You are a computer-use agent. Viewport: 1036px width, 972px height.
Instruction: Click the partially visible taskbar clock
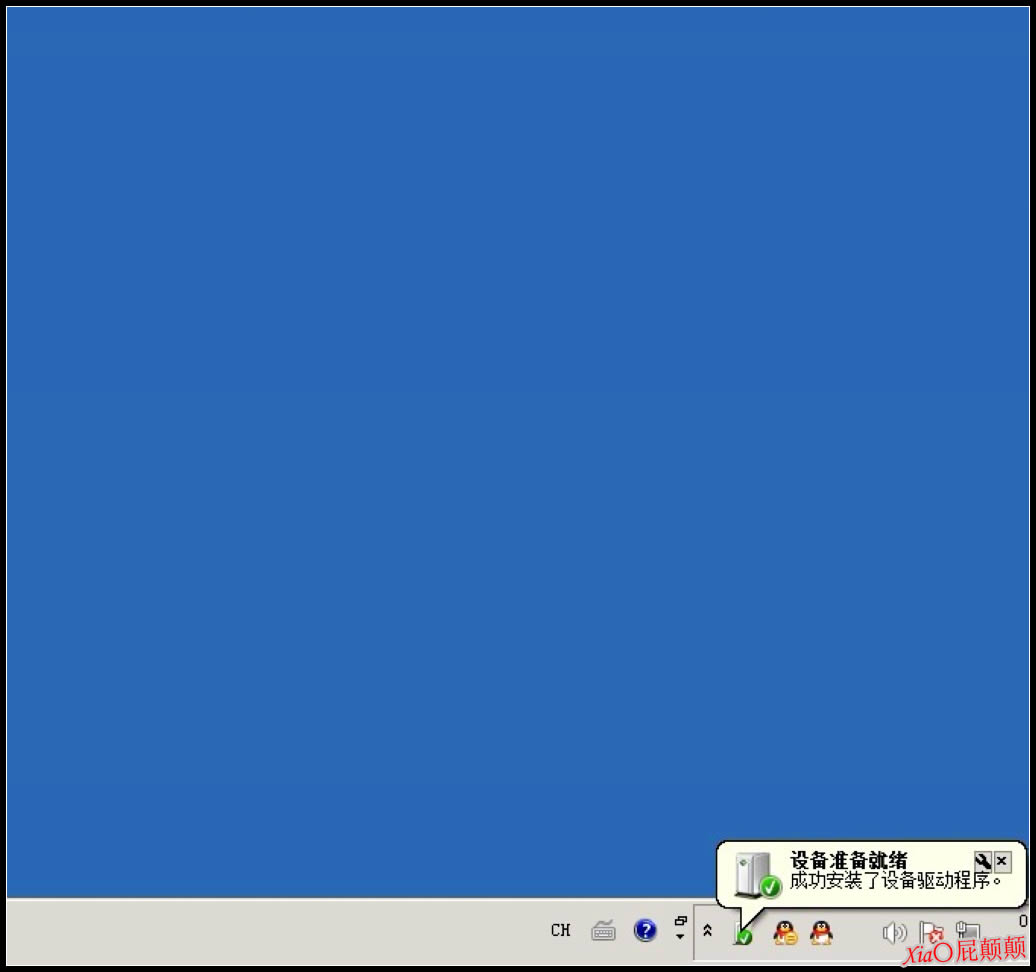(1023, 921)
